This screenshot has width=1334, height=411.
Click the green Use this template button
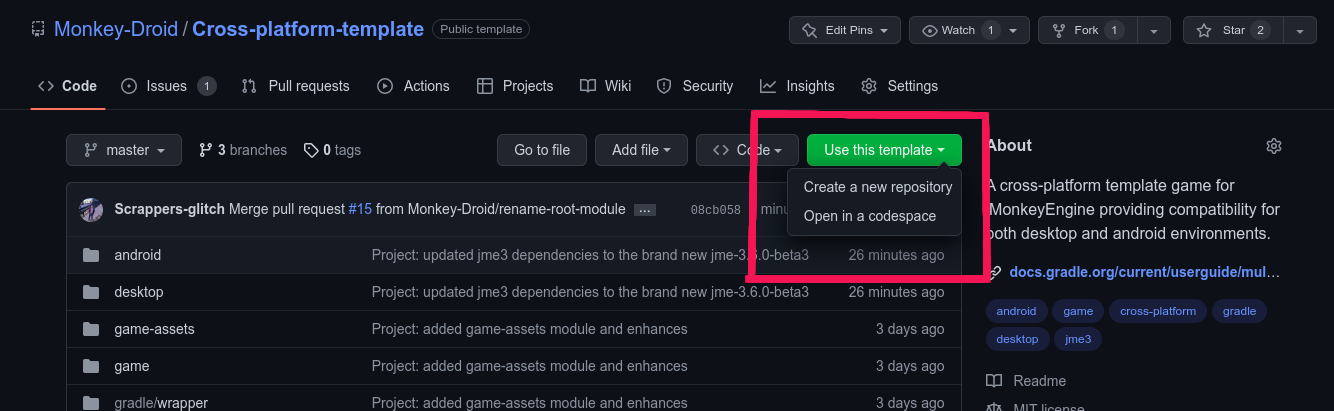click(884, 150)
